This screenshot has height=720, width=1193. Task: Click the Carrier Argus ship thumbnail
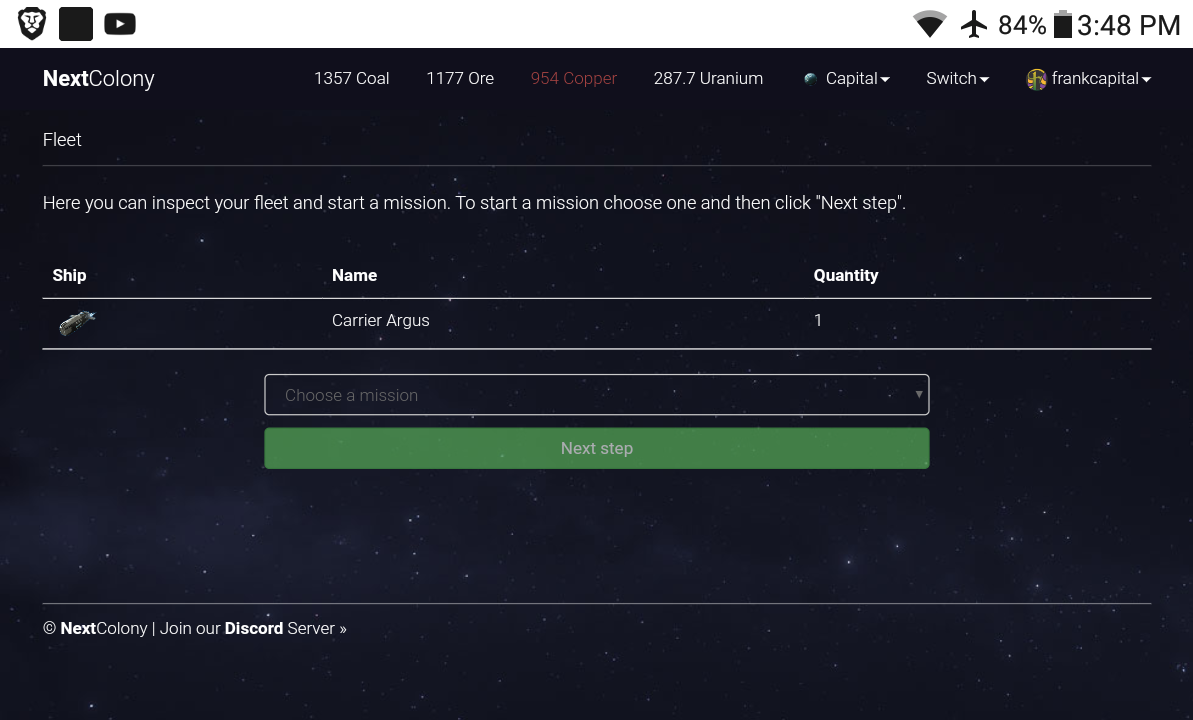click(x=77, y=322)
